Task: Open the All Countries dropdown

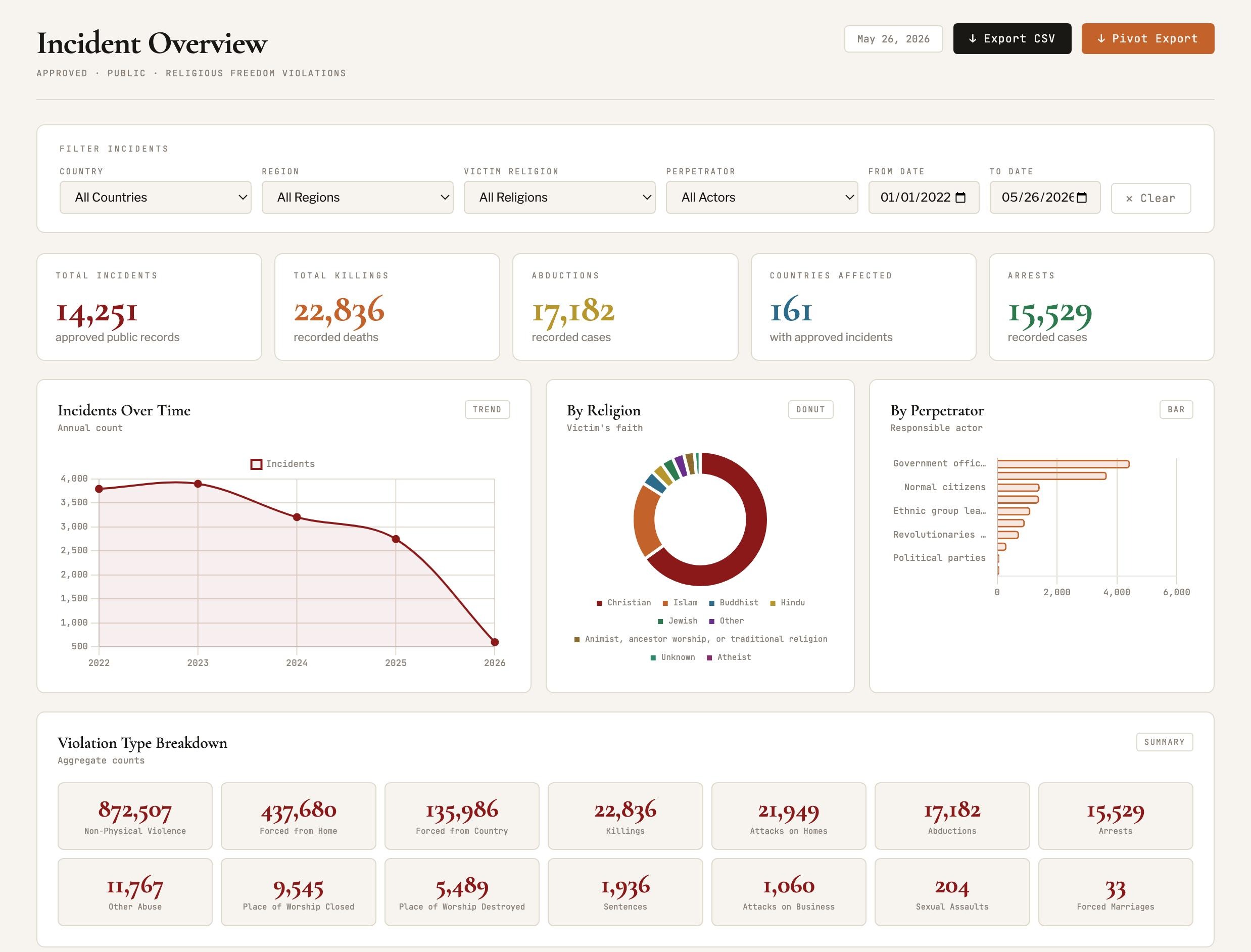Action: point(155,197)
